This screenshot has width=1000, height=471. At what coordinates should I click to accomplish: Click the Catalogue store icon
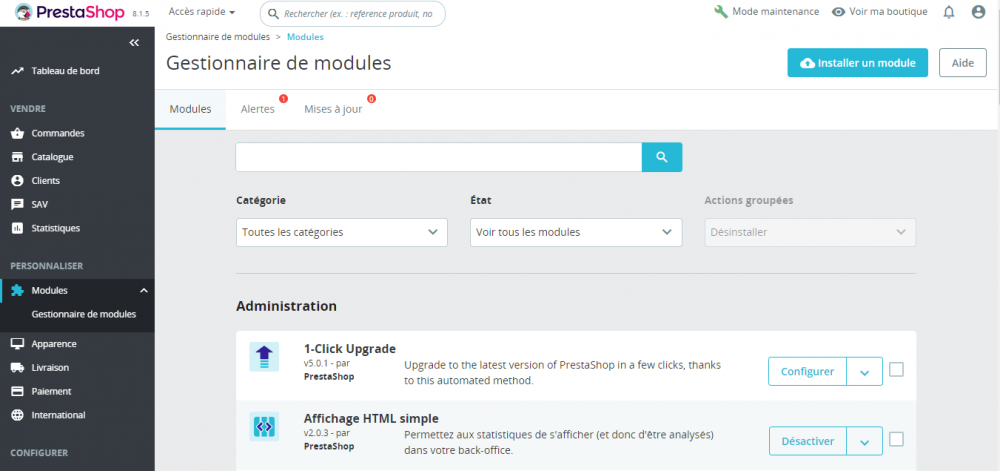[x=18, y=157]
